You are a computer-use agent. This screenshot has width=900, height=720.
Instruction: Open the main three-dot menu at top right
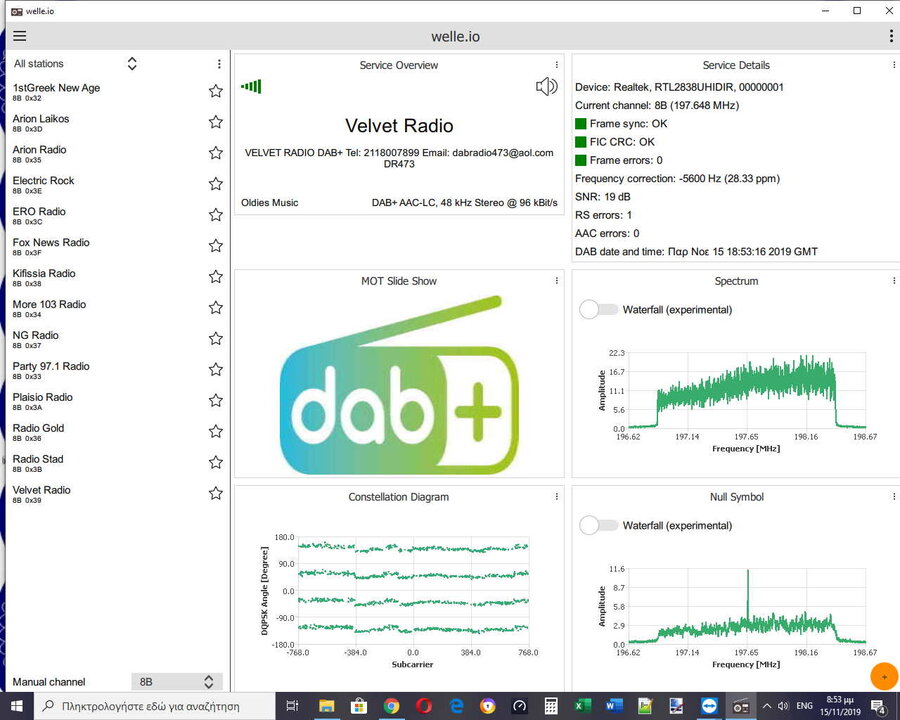891,36
